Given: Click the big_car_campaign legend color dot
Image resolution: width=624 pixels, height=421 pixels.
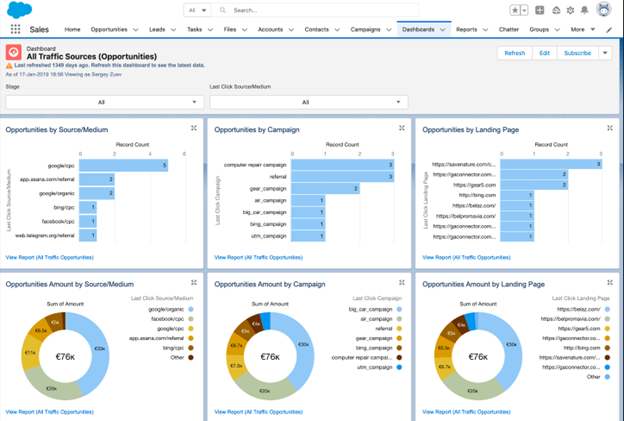Looking at the screenshot, I should [399, 309].
